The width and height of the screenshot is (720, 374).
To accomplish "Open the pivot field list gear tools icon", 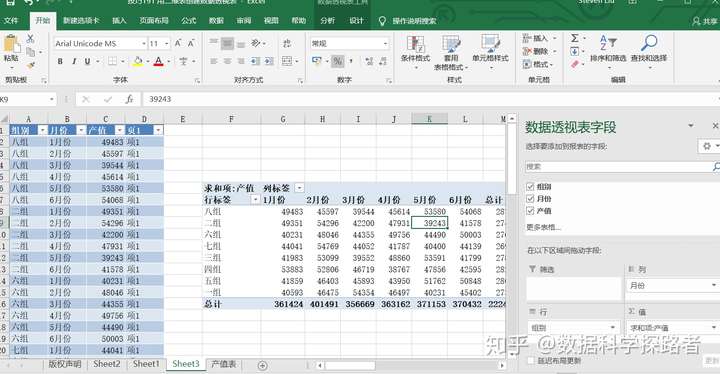I will (707, 146).
